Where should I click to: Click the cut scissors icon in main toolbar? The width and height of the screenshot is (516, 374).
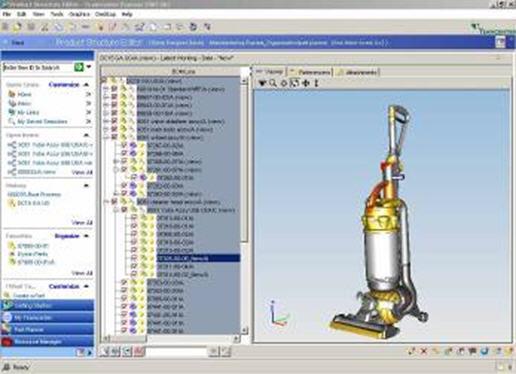tap(45, 27)
